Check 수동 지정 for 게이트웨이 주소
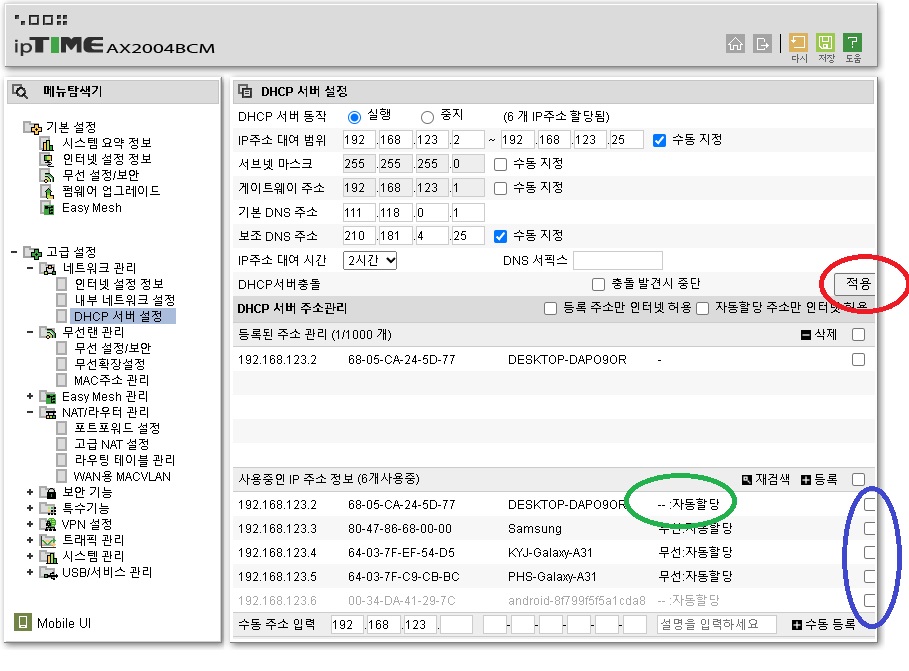Screen dimensions: 909x671 tap(500, 188)
